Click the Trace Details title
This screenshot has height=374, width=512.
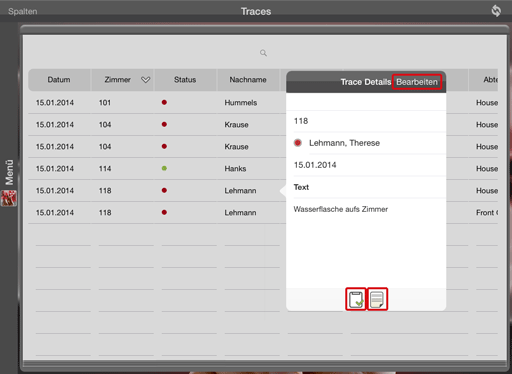(x=366, y=82)
